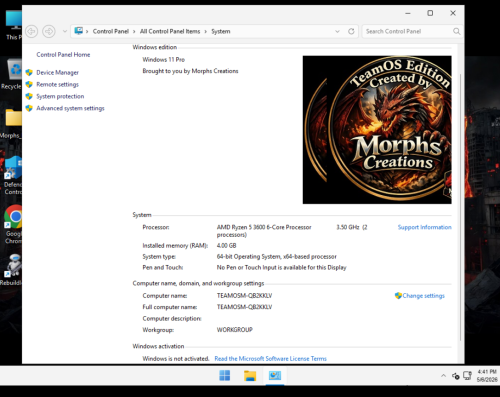Click shield icon next to Device Manager

29,72
